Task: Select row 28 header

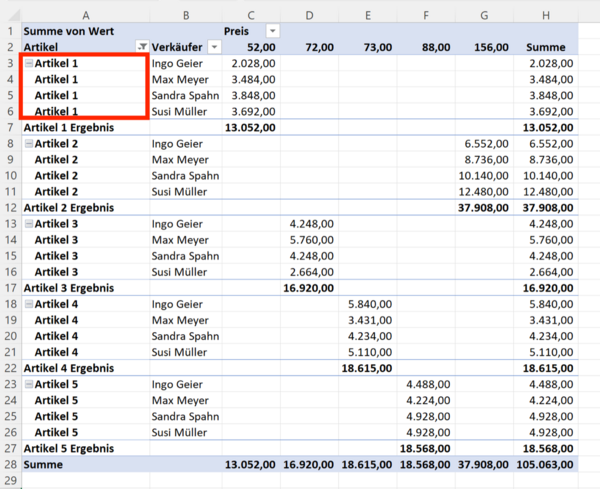Action: (10, 465)
